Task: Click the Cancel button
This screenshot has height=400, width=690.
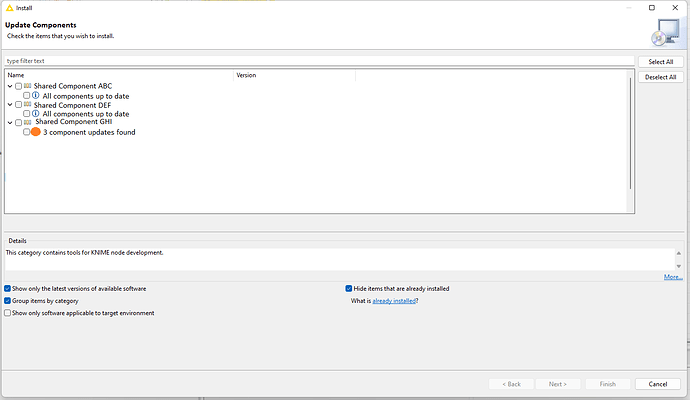Action: 658,384
